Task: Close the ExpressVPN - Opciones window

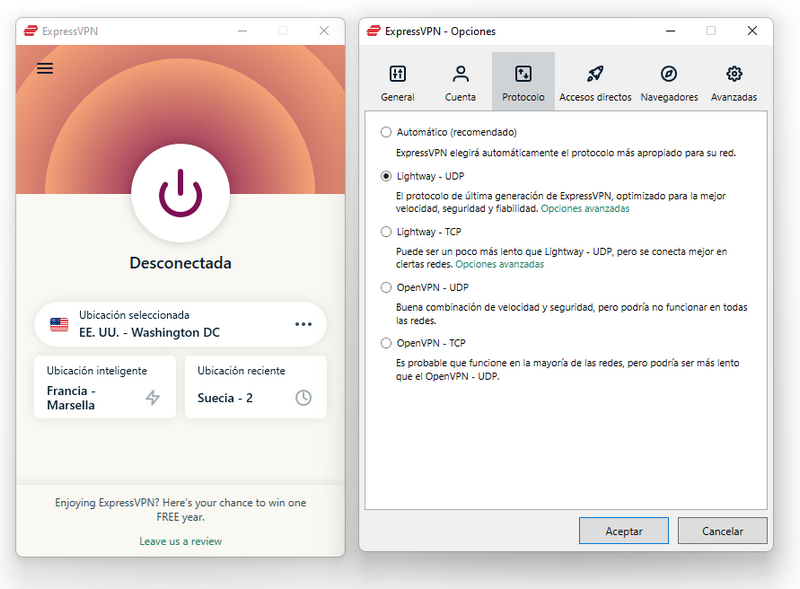Action: pos(752,31)
